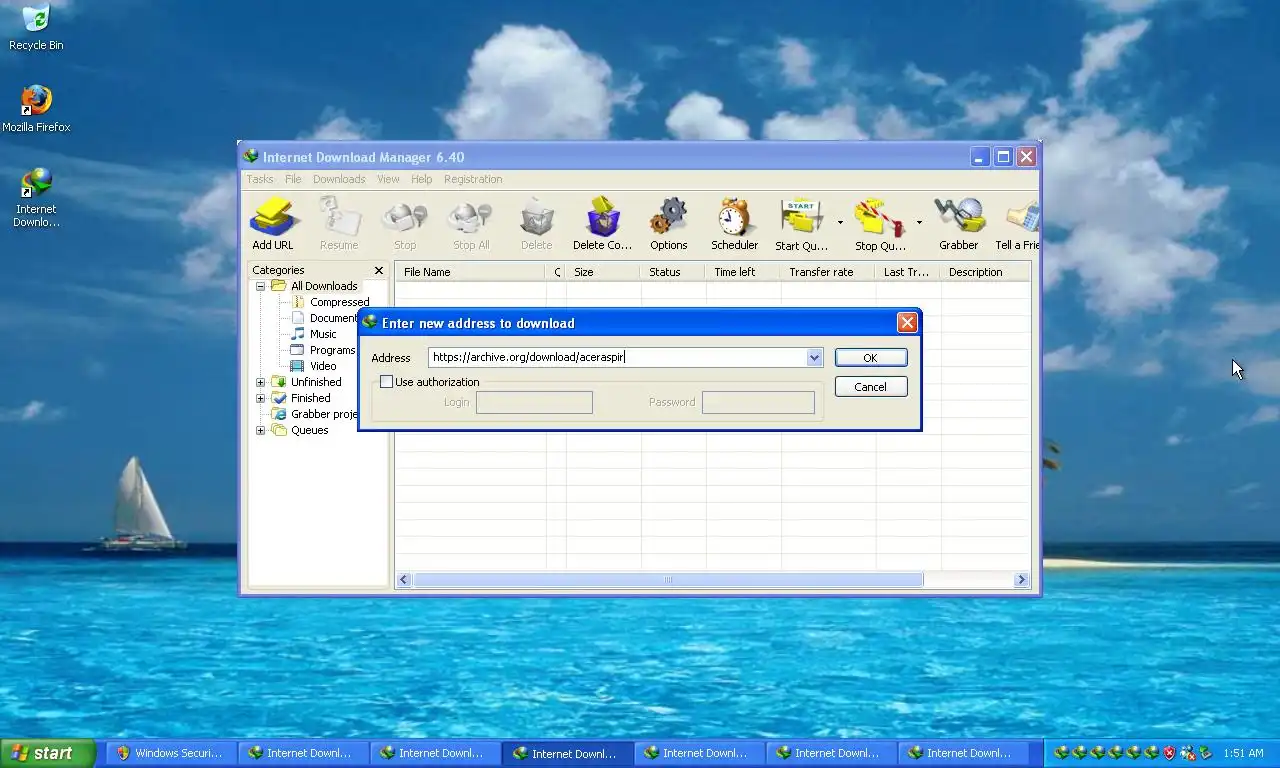
Task: Open the Registration menu
Action: [x=473, y=179]
